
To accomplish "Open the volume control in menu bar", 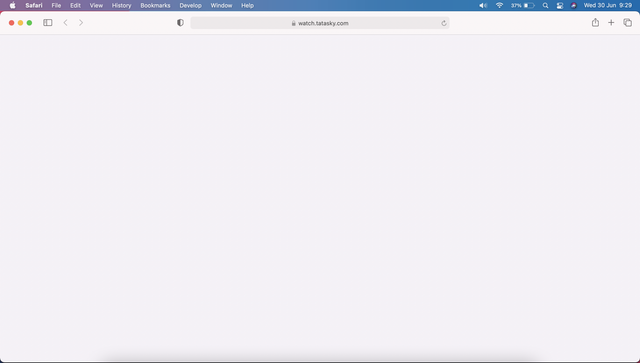I will (x=483, y=5).
